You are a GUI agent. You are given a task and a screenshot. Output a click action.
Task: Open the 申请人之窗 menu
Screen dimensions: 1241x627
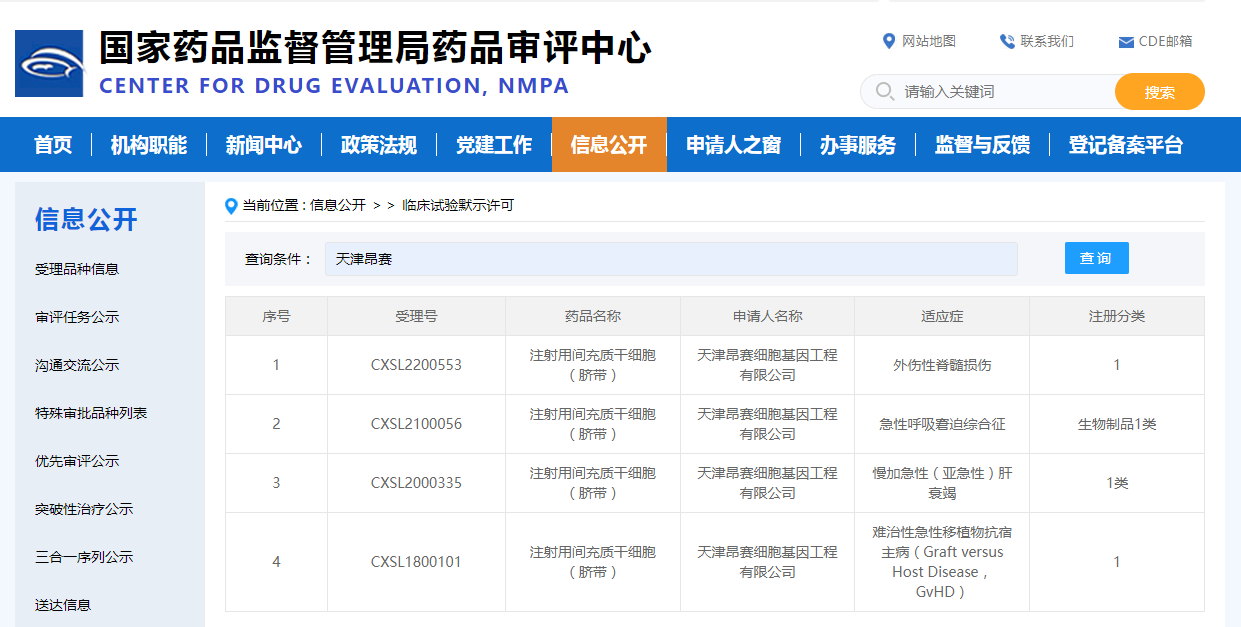tap(734, 145)
